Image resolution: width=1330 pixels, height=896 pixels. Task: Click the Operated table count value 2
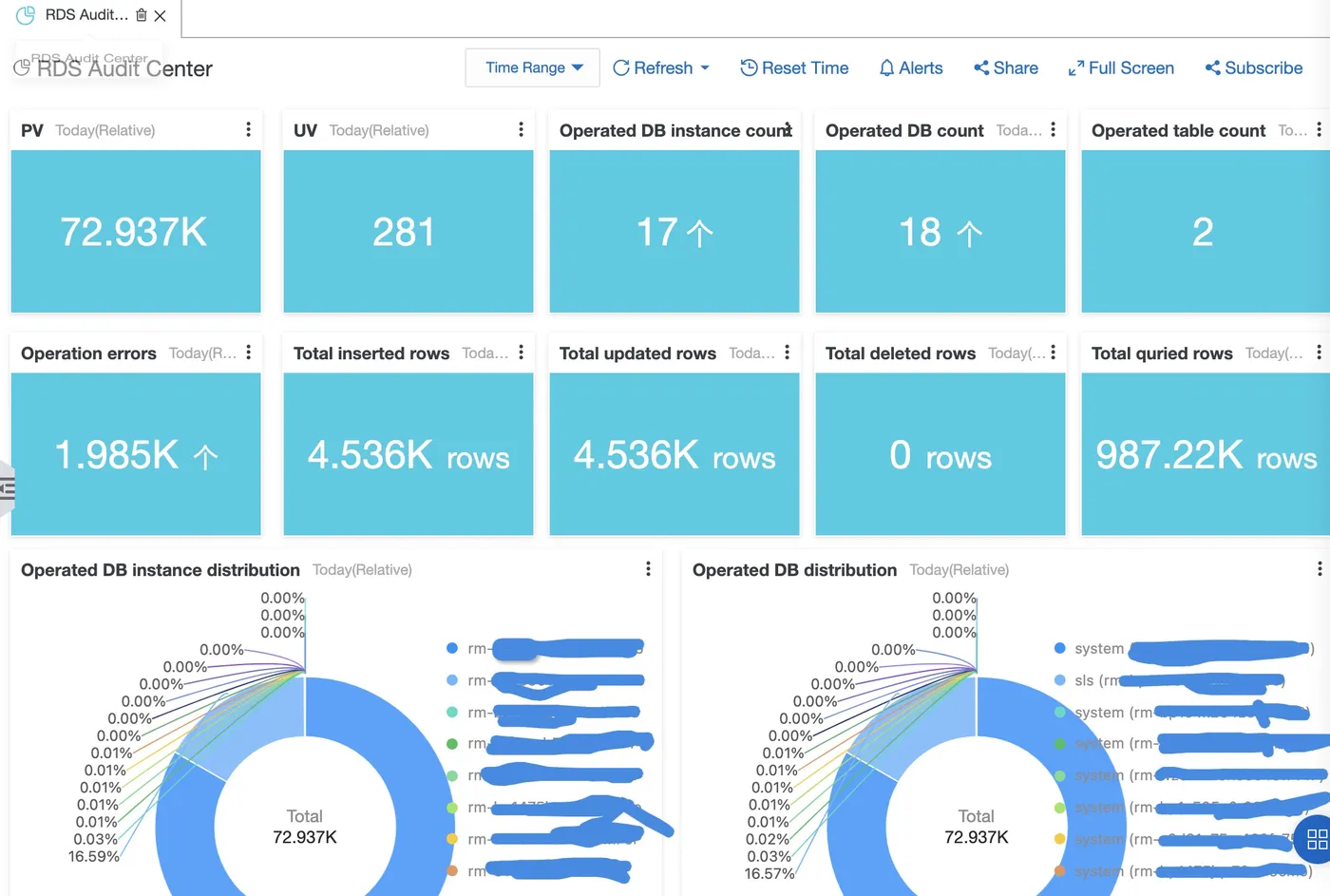[x=1203, y=232]
